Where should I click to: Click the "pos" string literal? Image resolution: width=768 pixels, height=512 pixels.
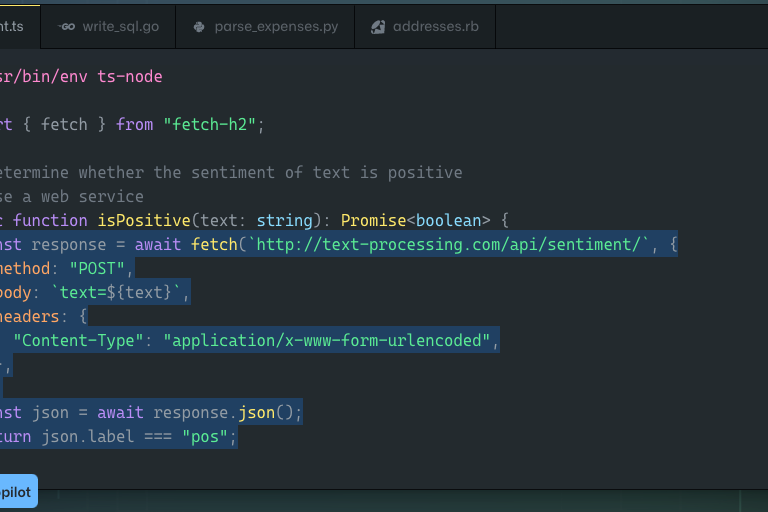(205, 437)
